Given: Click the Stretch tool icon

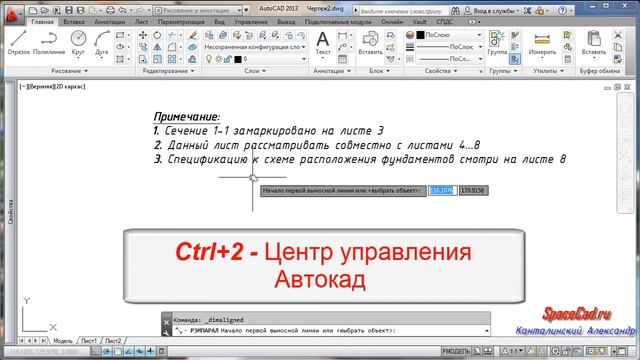Looking at the screenshot, I should point(142,59).
